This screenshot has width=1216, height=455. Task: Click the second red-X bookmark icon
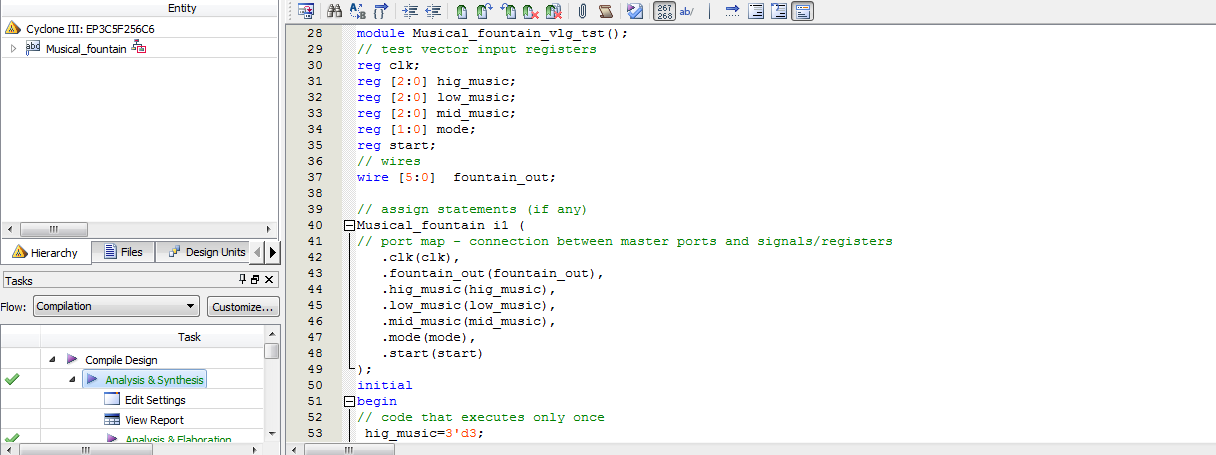point(555,11)
